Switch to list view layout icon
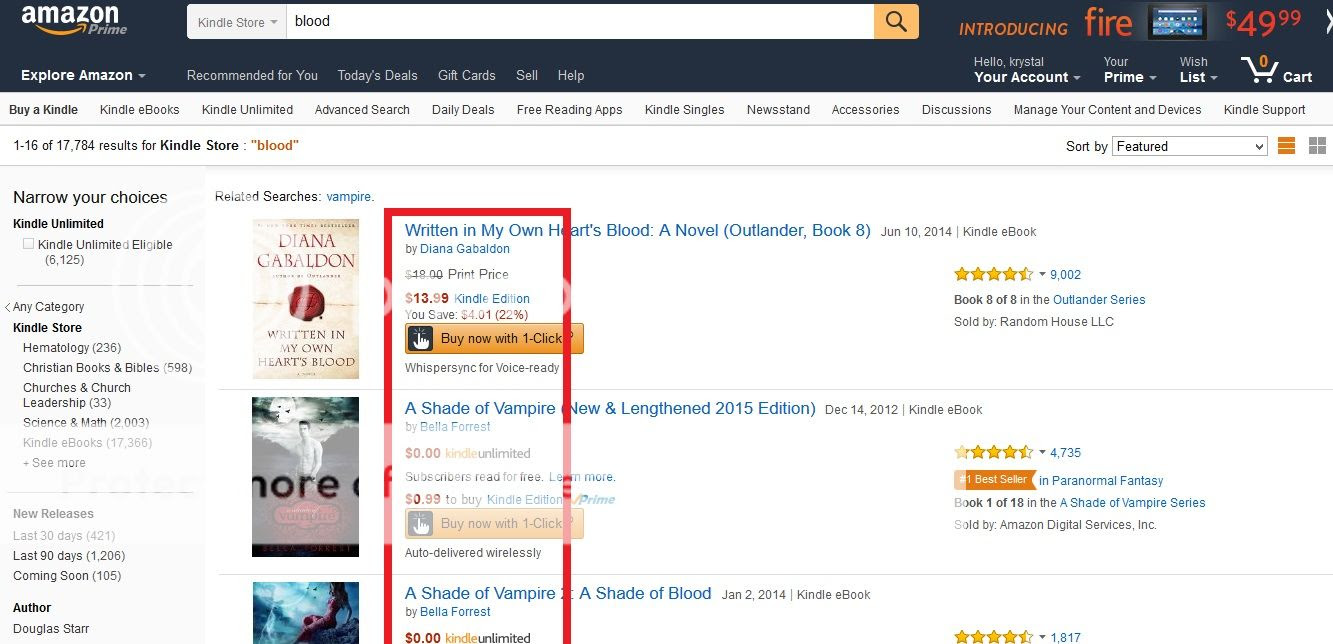The image size is (1333, 644). click(x=1287, y=146)
